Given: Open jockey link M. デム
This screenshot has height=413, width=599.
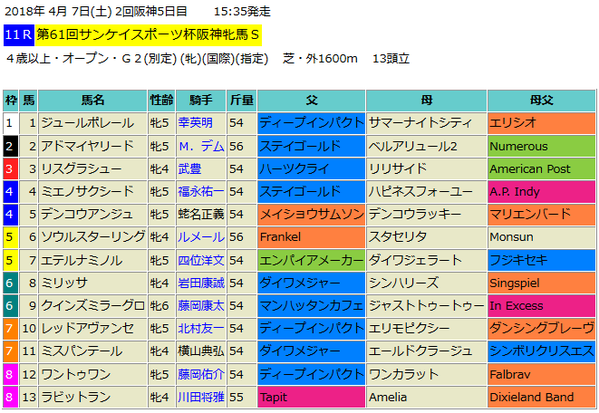Looking at the screenshot, I should [201, 146].
